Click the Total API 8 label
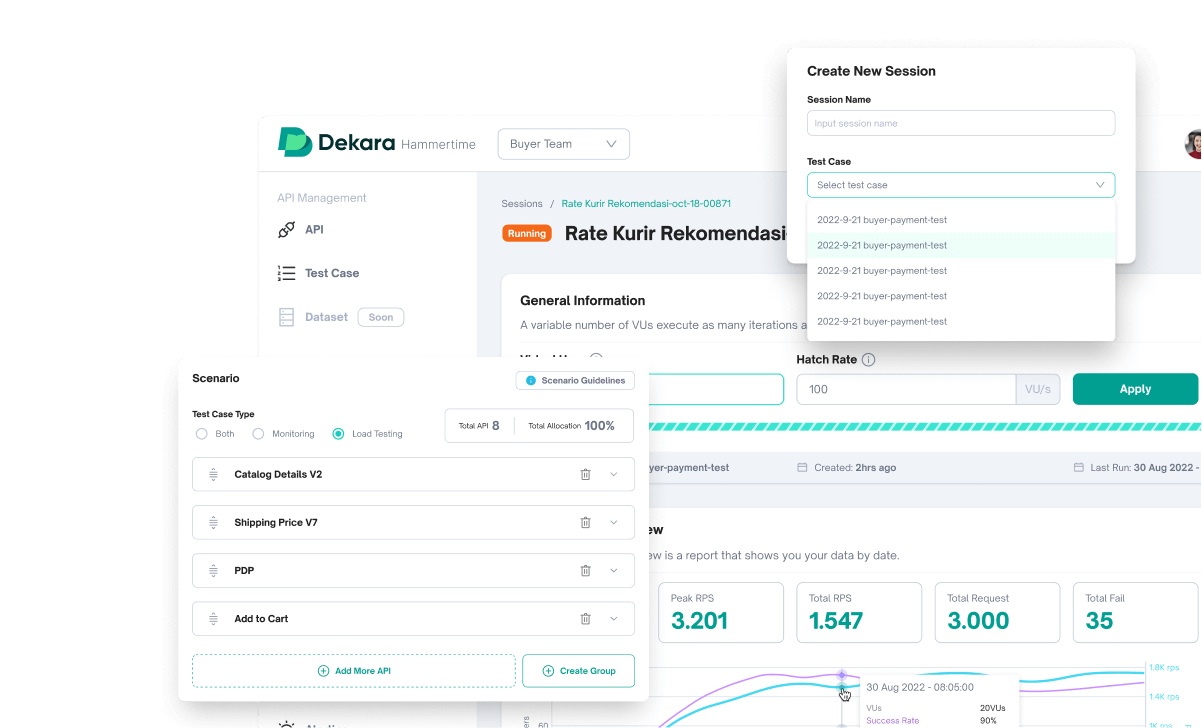 click(x=479, y=426)
